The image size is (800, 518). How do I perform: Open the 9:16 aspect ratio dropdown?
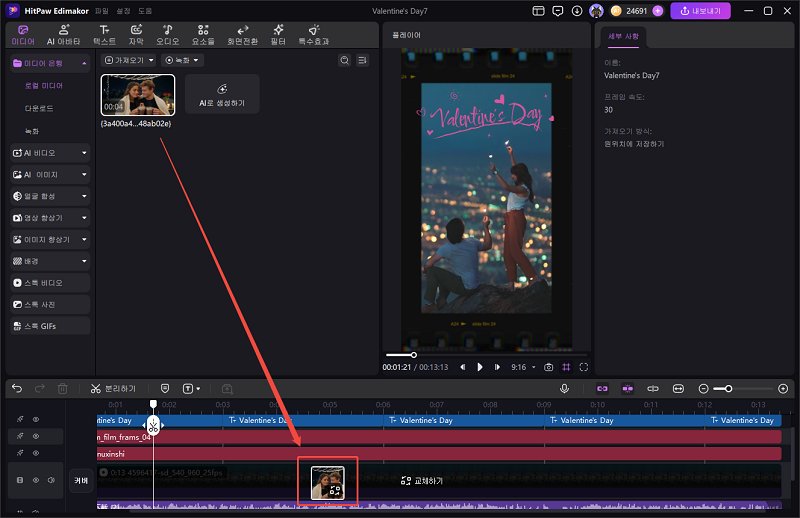pyautogui.click(x=522, y=367)
